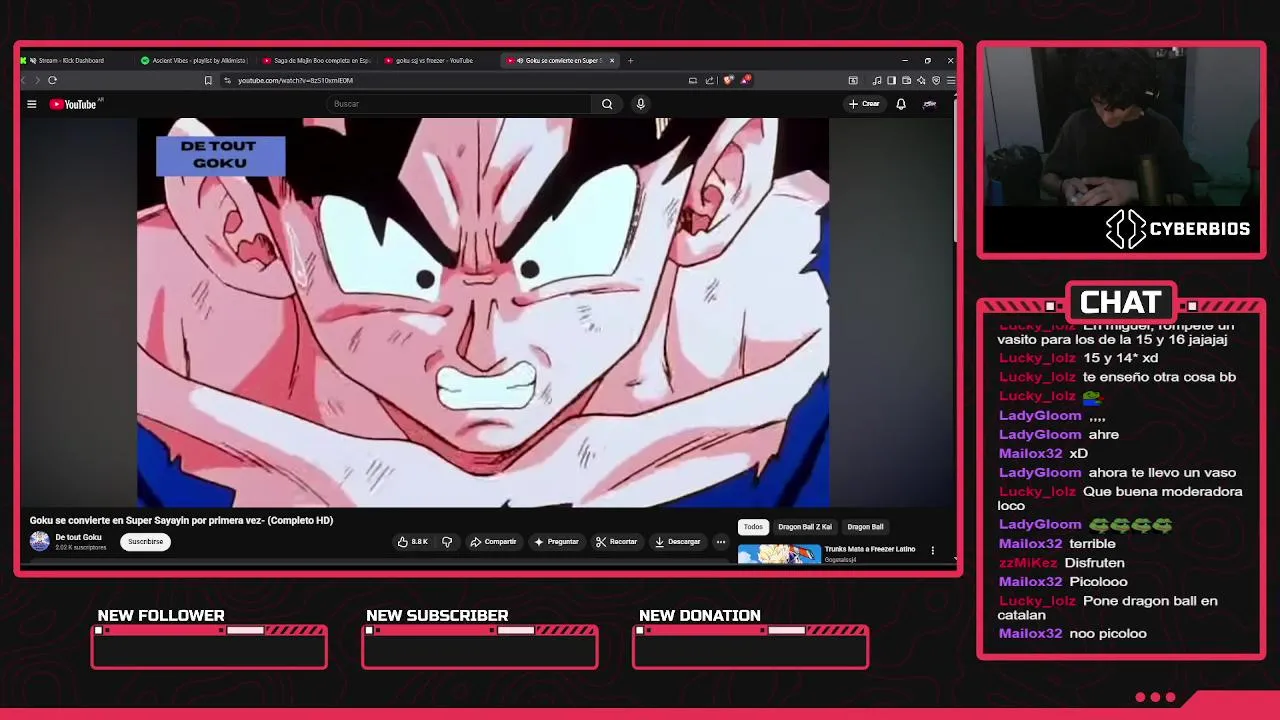Viewport: 1280px width, 720px height.
Task: Switch to Saga de Majin Boo tab
Action: coord(316,60)
